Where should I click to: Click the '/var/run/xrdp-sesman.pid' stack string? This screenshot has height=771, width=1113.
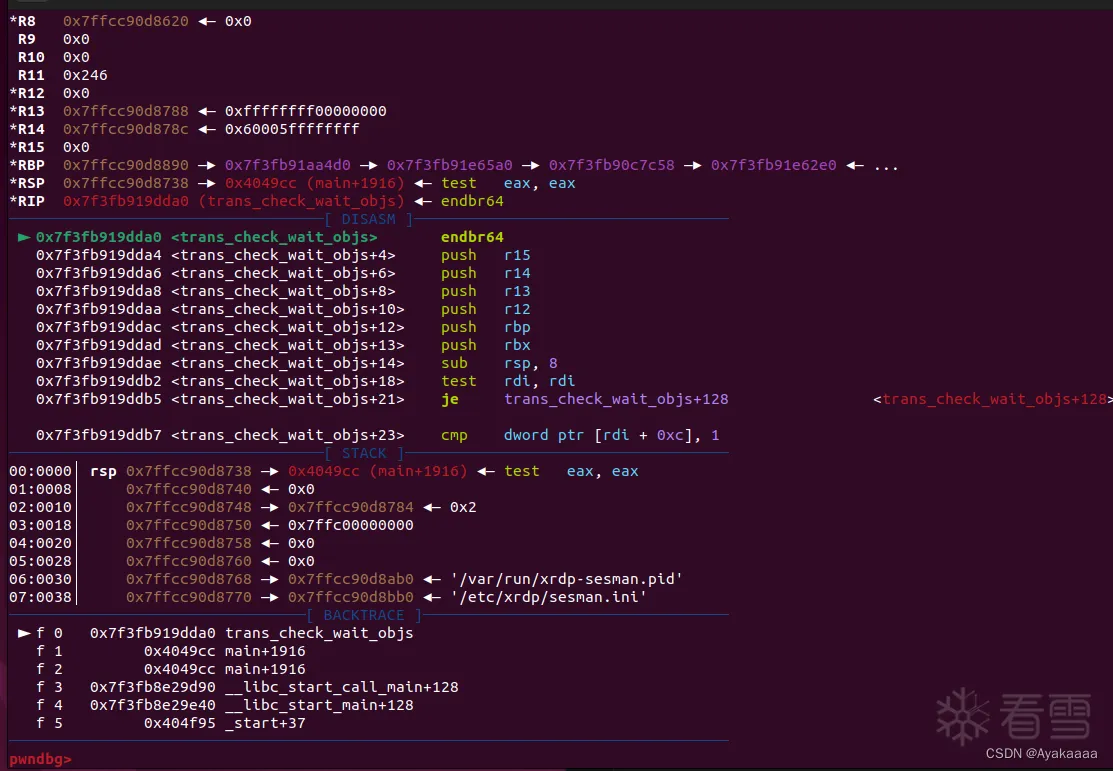pyautogui.click(x=566, y=579)
